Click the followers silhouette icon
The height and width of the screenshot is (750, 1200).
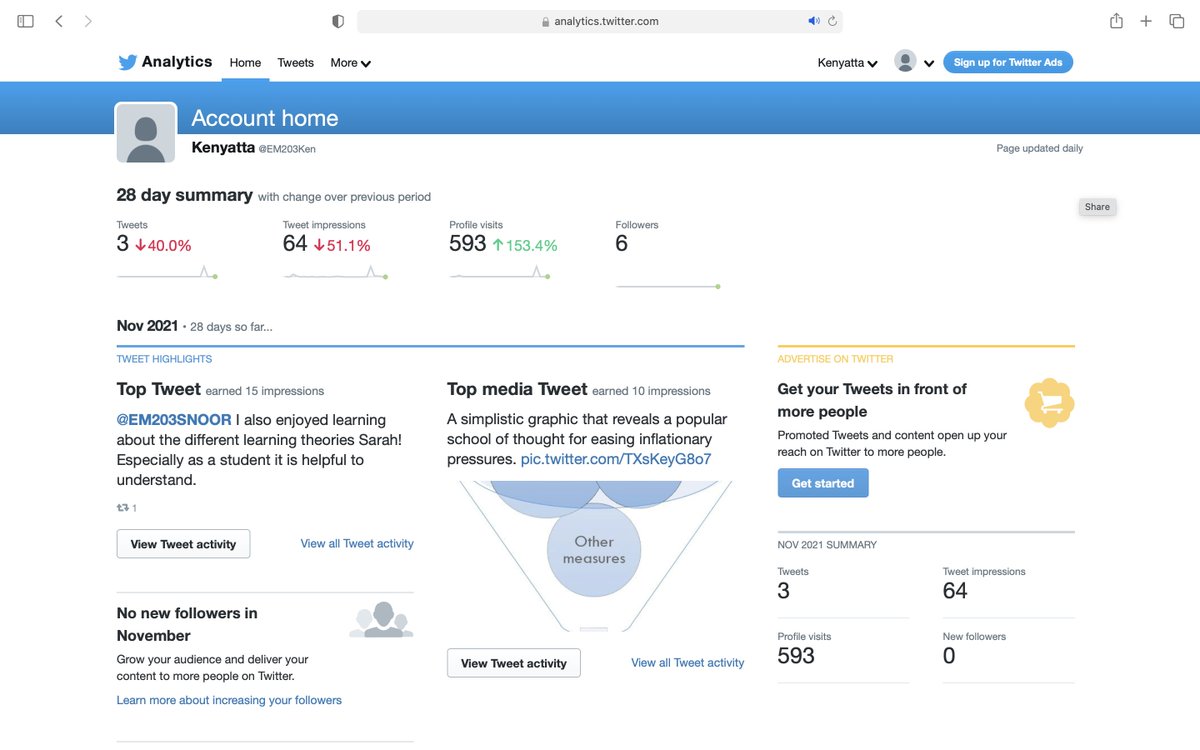[x=381, y=619]
